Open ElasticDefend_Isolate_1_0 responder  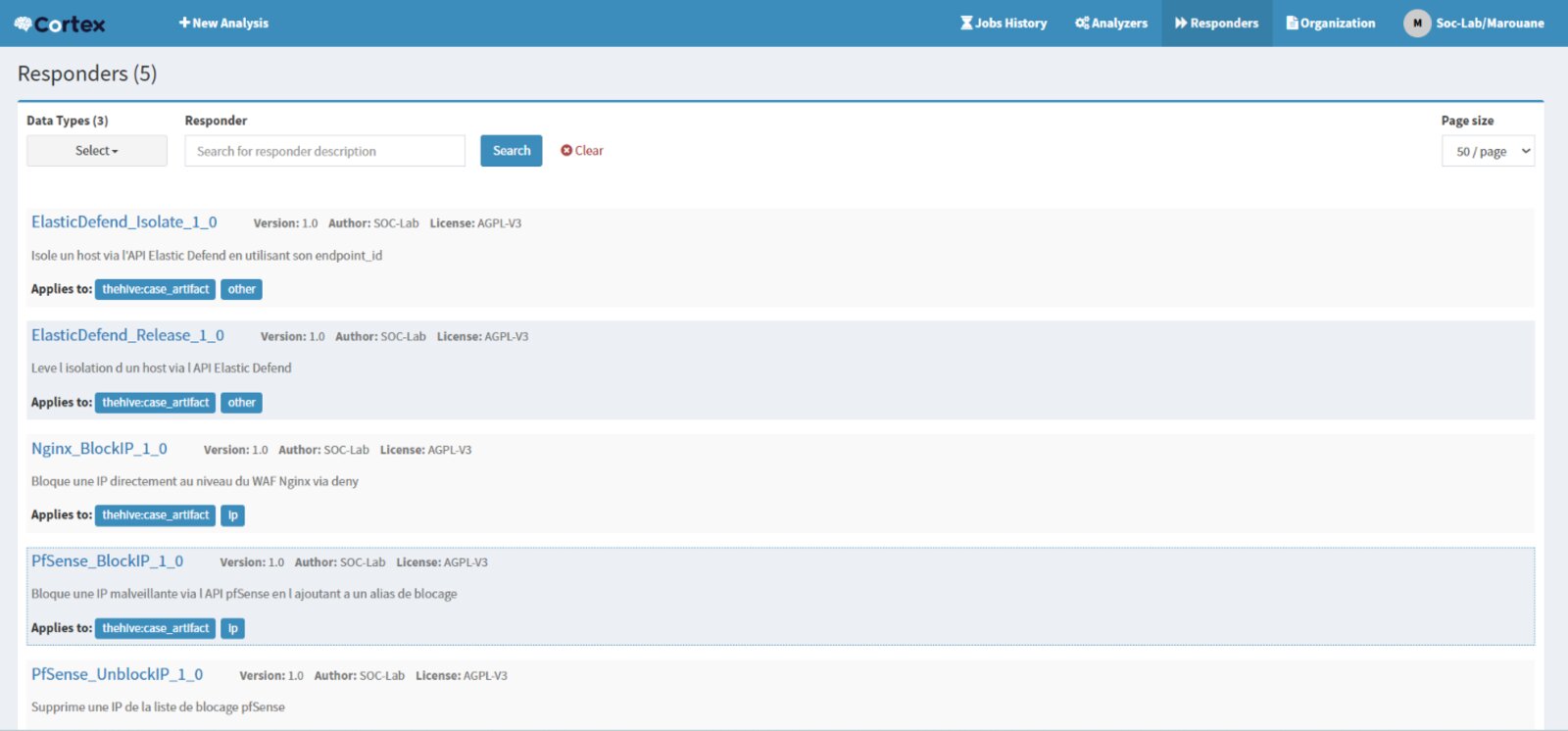pos(124,222)
